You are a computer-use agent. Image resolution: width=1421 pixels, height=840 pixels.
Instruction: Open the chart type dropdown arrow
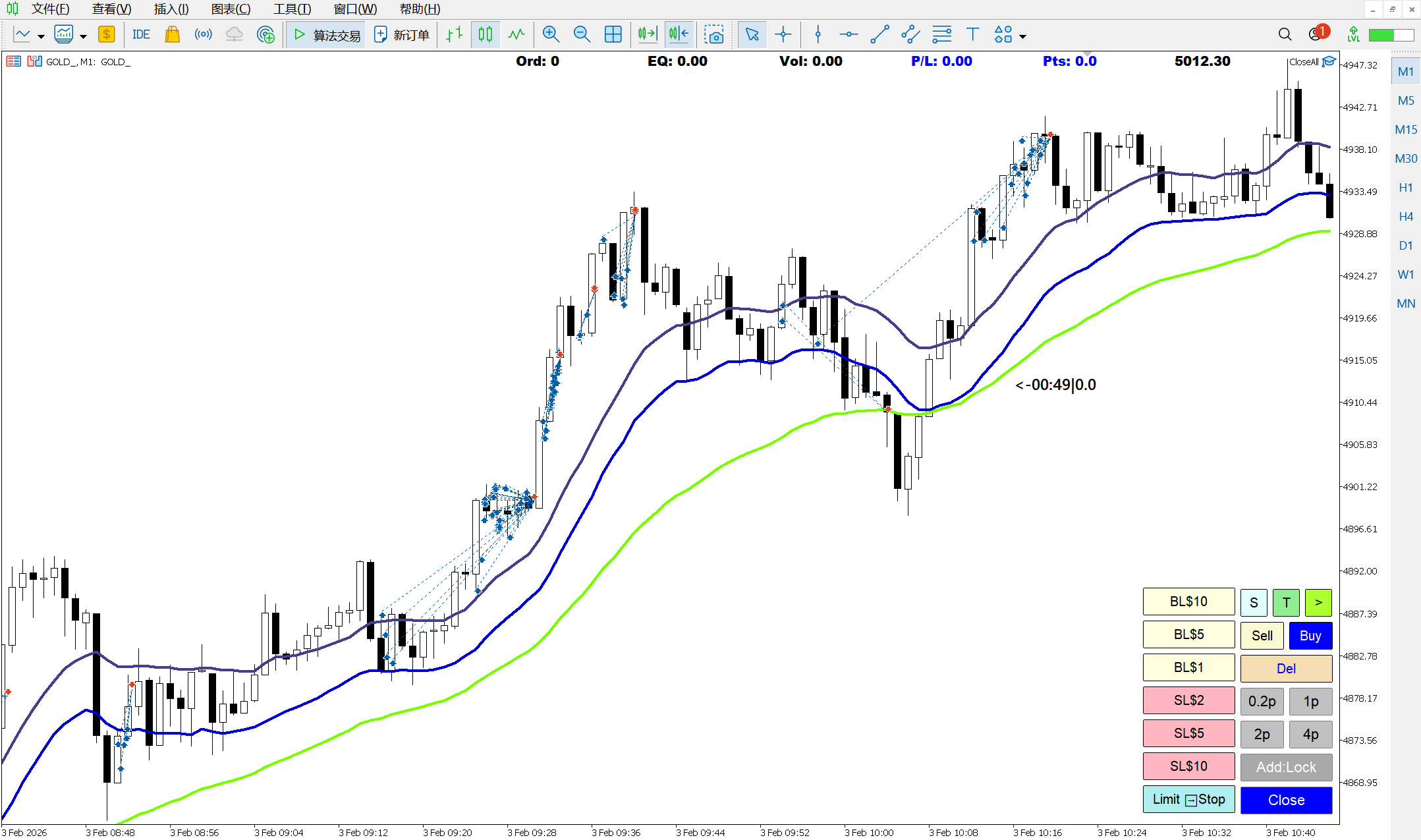[x=40, y=34]
